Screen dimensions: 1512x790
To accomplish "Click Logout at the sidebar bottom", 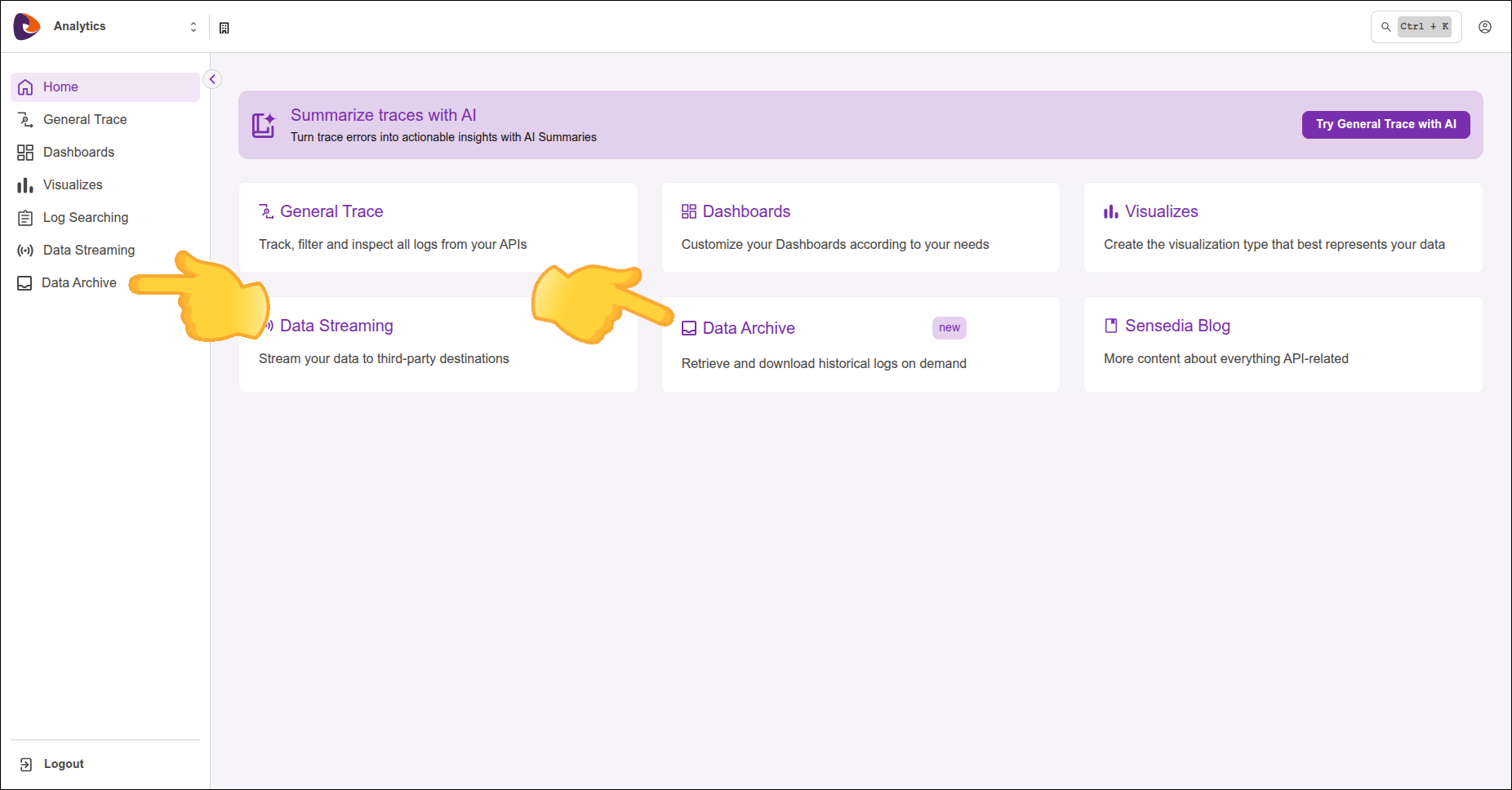I will pos(63,764).
